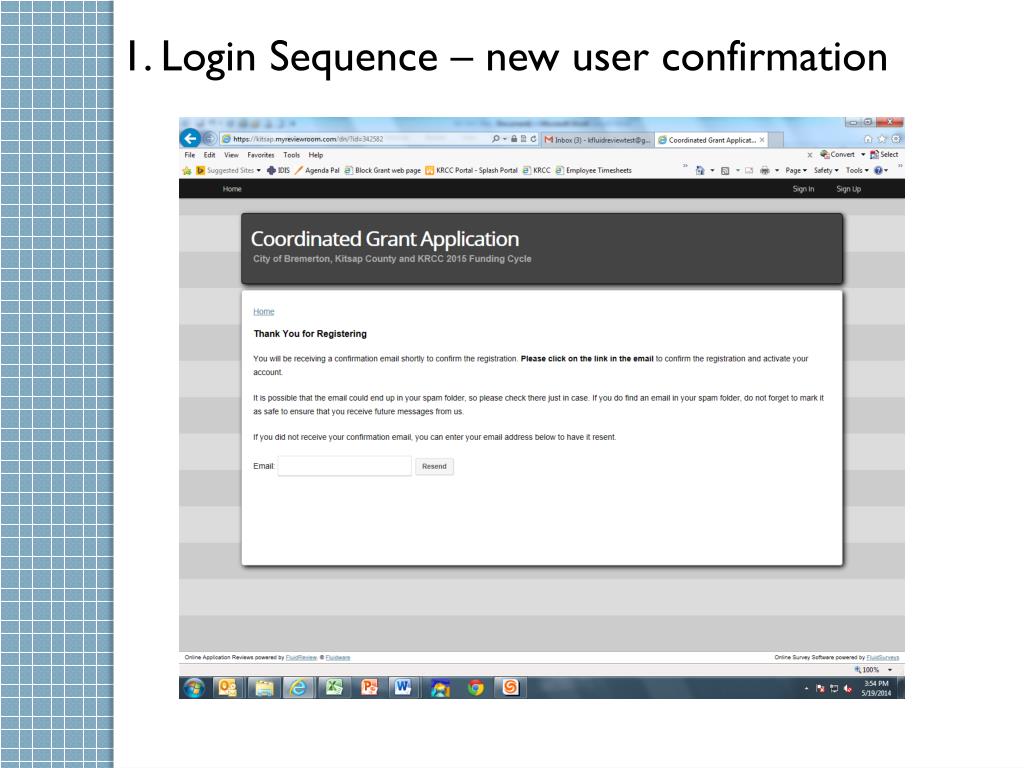Expand the Page dropdown in command bar

pyautogui.click(x=796, y=170)
